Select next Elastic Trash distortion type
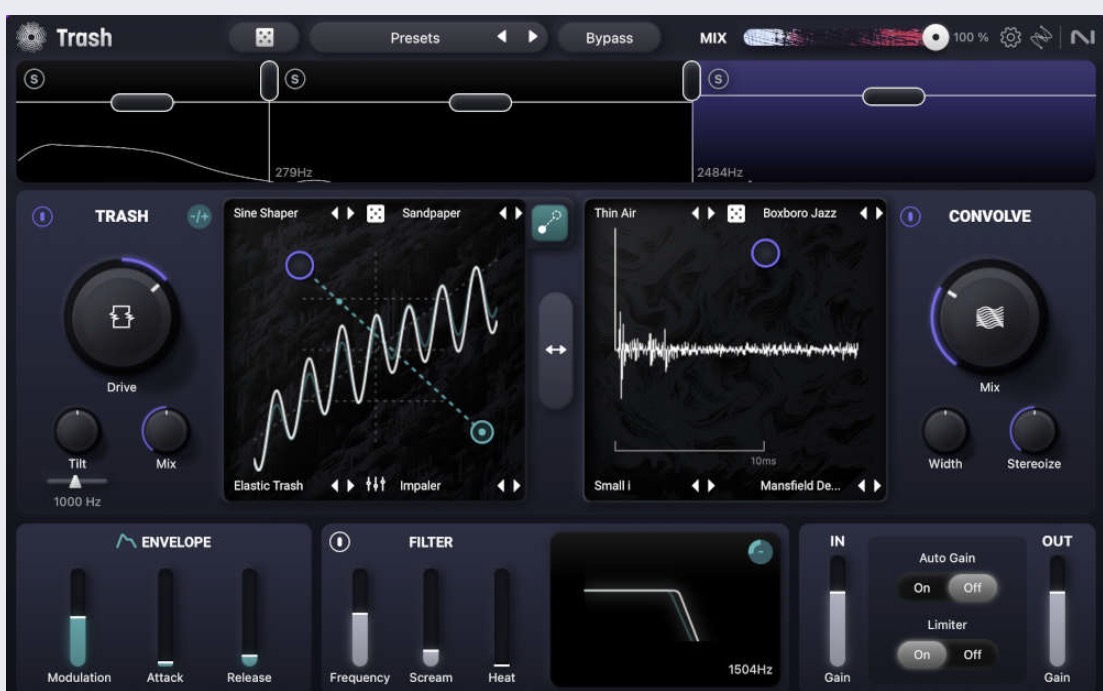1103x691 pixels. pos(350,486)
